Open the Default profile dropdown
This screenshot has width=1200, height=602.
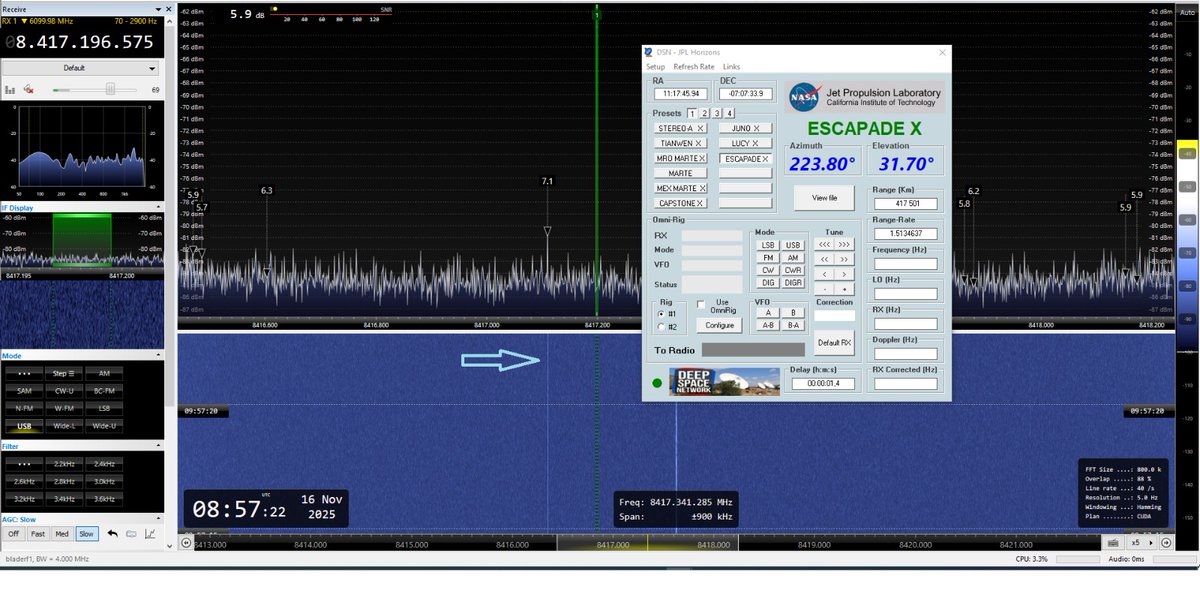tap(80, 68)
